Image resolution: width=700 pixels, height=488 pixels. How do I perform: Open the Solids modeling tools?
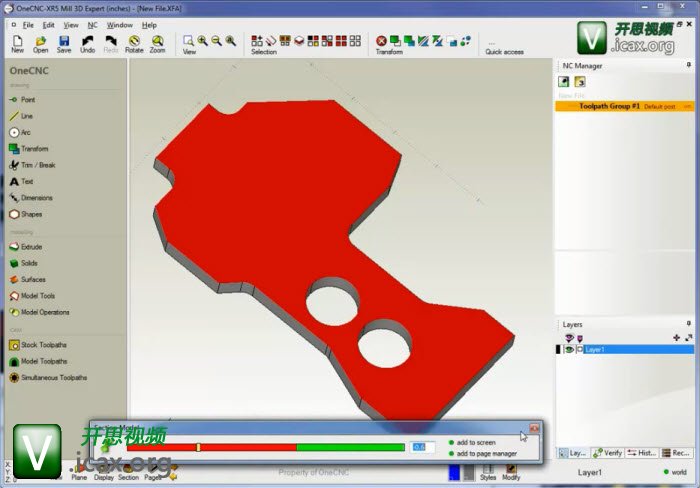point(23,263)
